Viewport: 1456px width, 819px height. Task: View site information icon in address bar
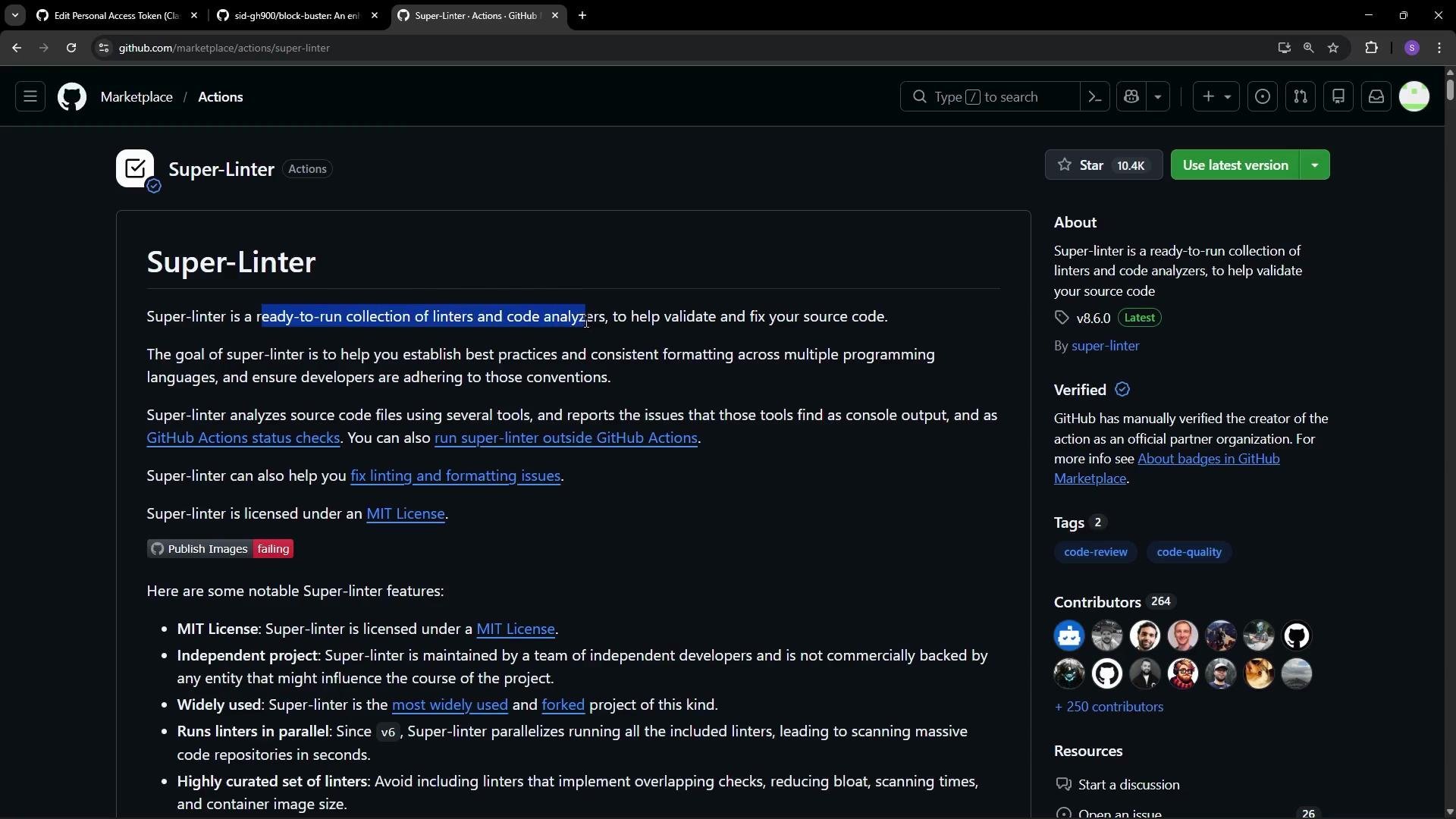click(104, 48)
